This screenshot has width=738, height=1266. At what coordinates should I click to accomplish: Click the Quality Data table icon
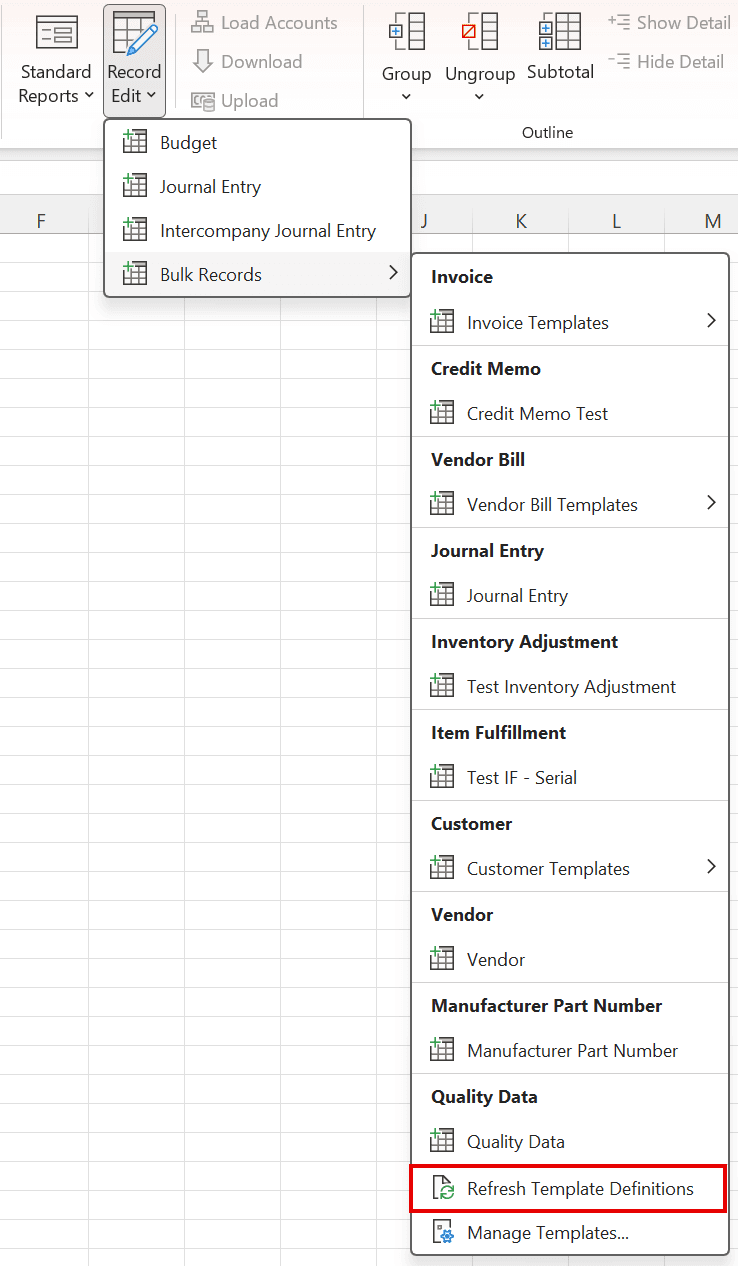(441, 1141)
